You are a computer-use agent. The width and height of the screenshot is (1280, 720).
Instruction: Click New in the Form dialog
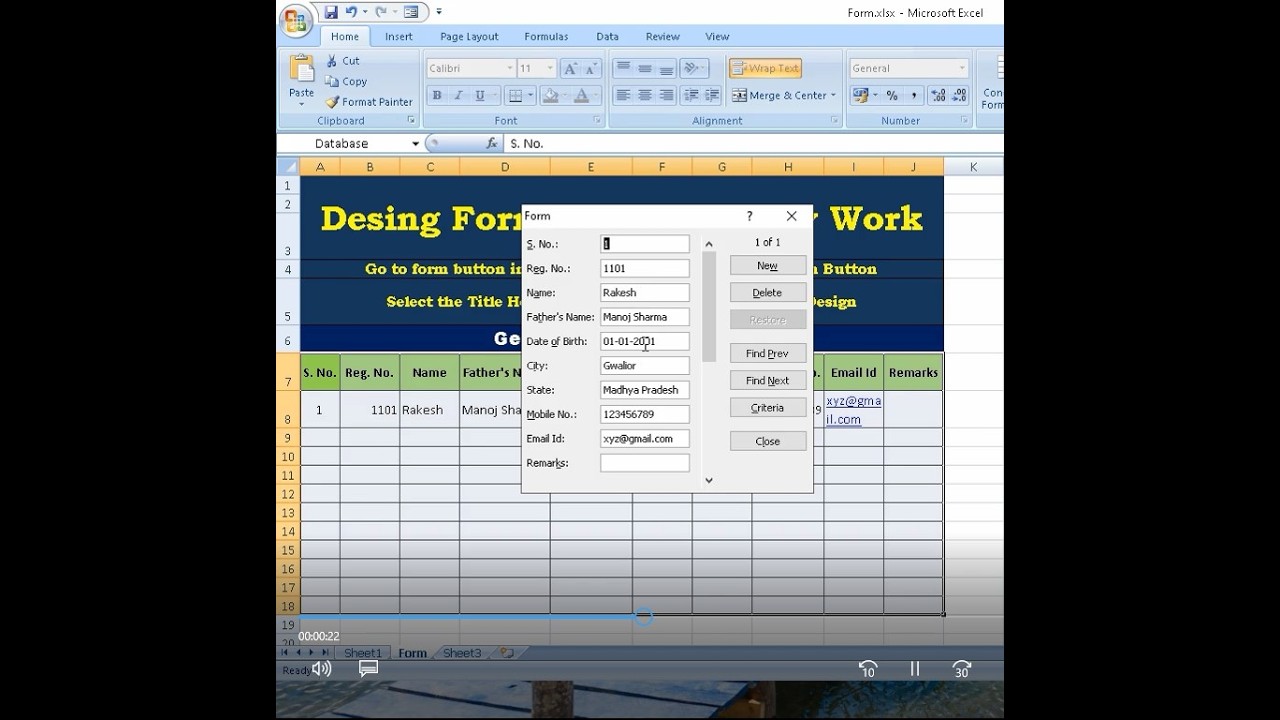pyautogui.click(x=768, y=266)
